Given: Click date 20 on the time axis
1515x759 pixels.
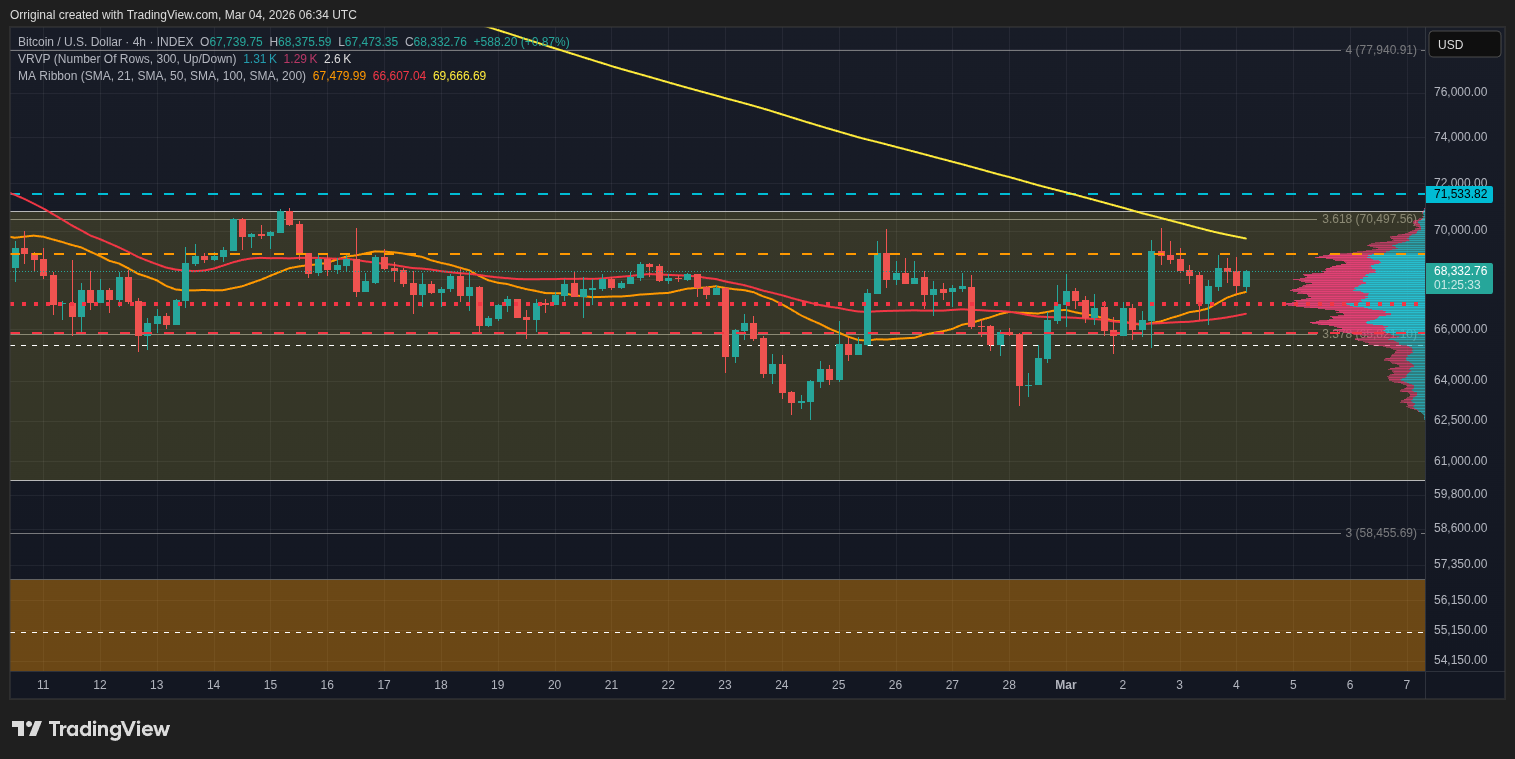Looking at the screenshot, I should pos(554,685).
